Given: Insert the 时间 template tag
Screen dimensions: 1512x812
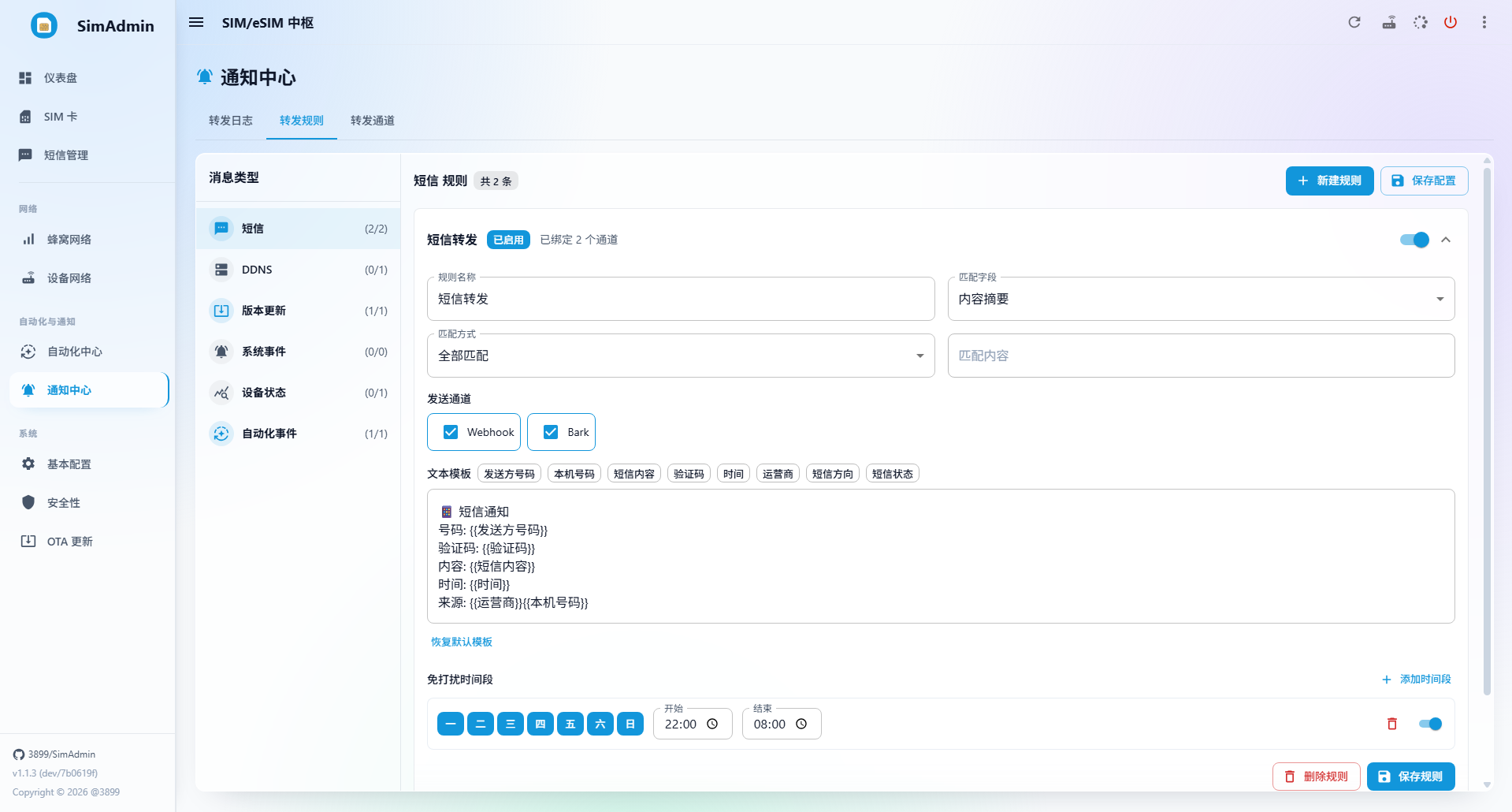Looking at the screenshot, I should coord(734,474).
